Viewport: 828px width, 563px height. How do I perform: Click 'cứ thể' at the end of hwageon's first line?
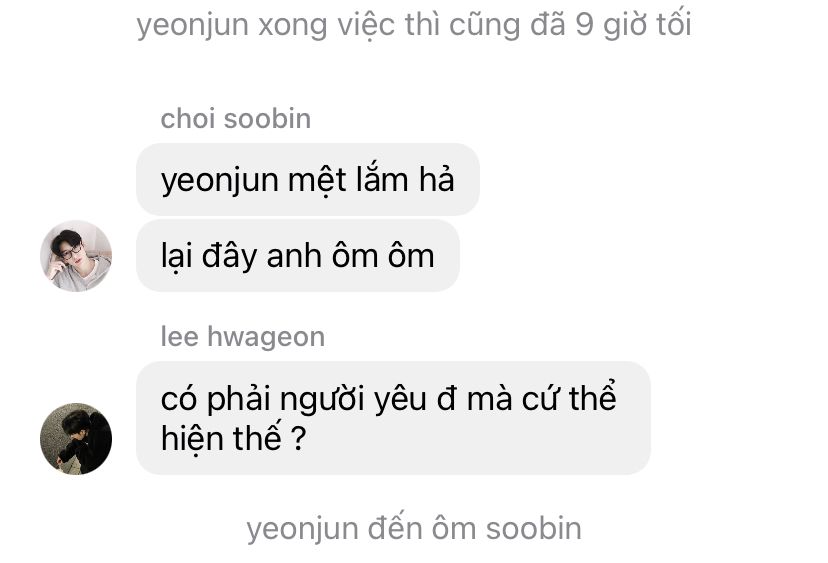(x=569, y=397)
